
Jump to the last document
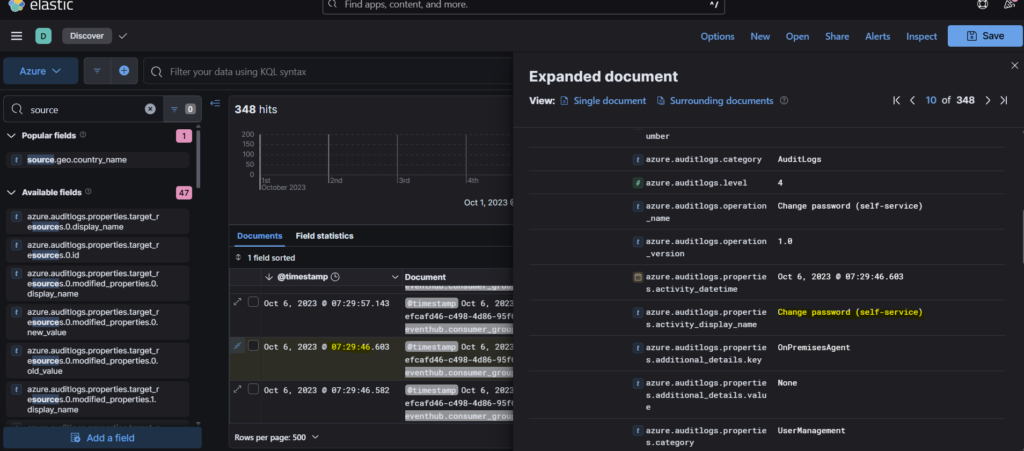tap(1004, 100)
